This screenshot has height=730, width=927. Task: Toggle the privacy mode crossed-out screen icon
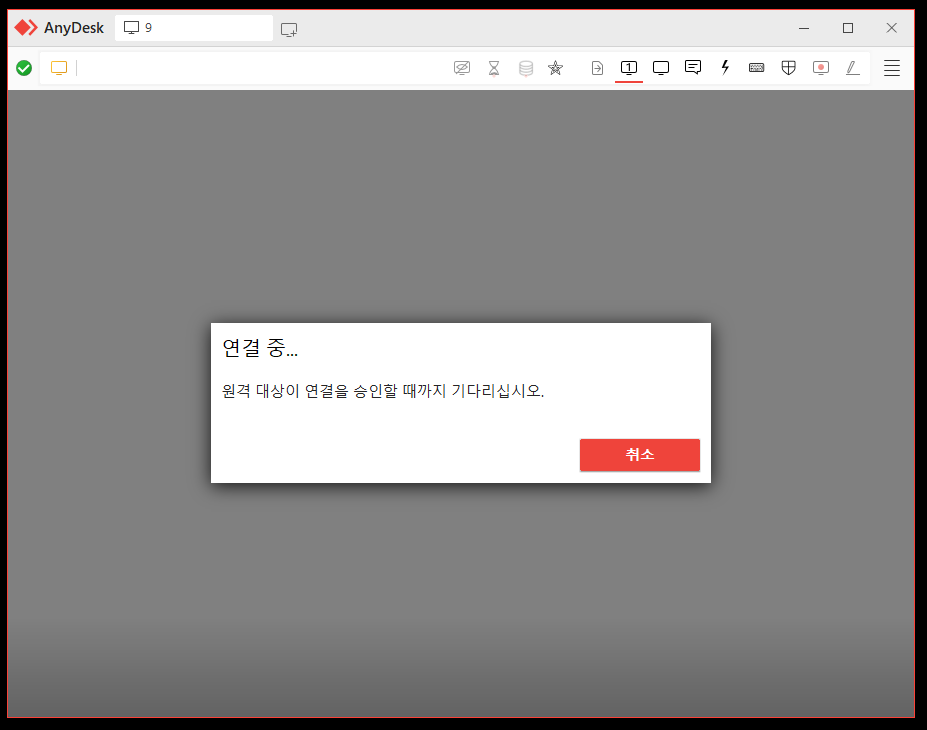(462, 68)
